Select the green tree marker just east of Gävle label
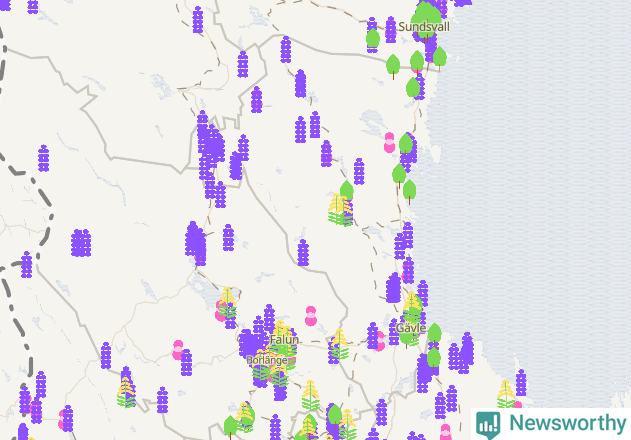Image resolution: width=631 pixels, height=440 pixels. pos(435,335)
